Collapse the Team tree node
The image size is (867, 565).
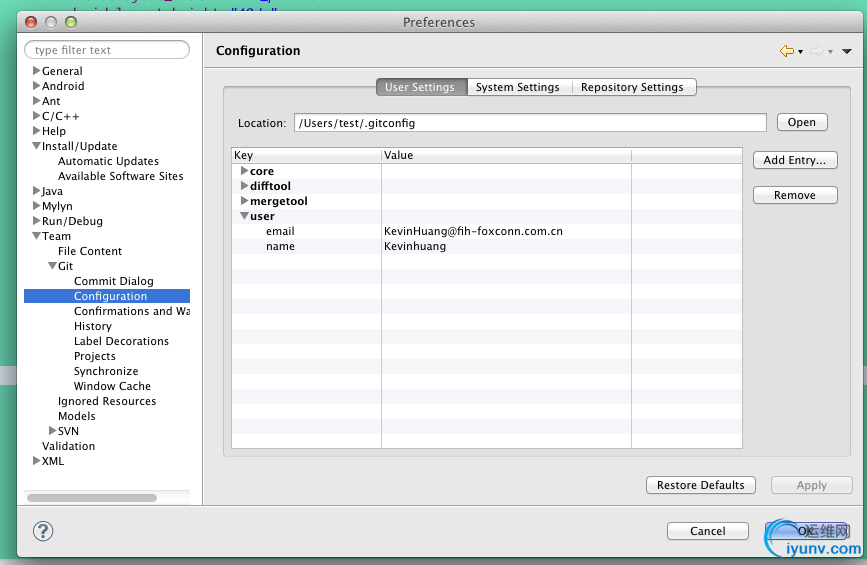(x=36, y=236)
